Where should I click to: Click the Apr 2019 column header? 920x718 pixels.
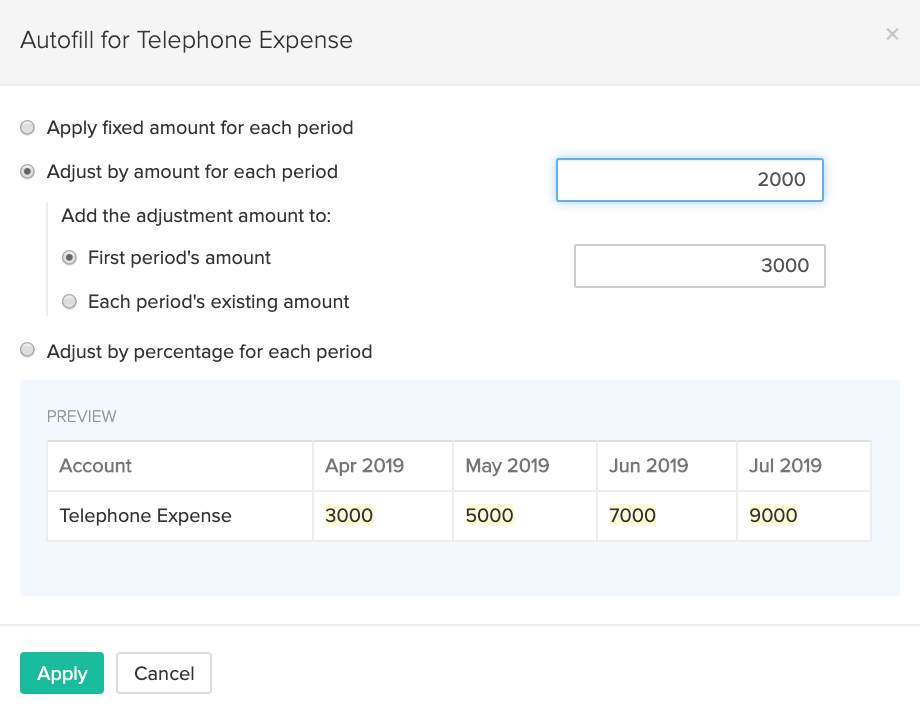(x=364, y=466)
